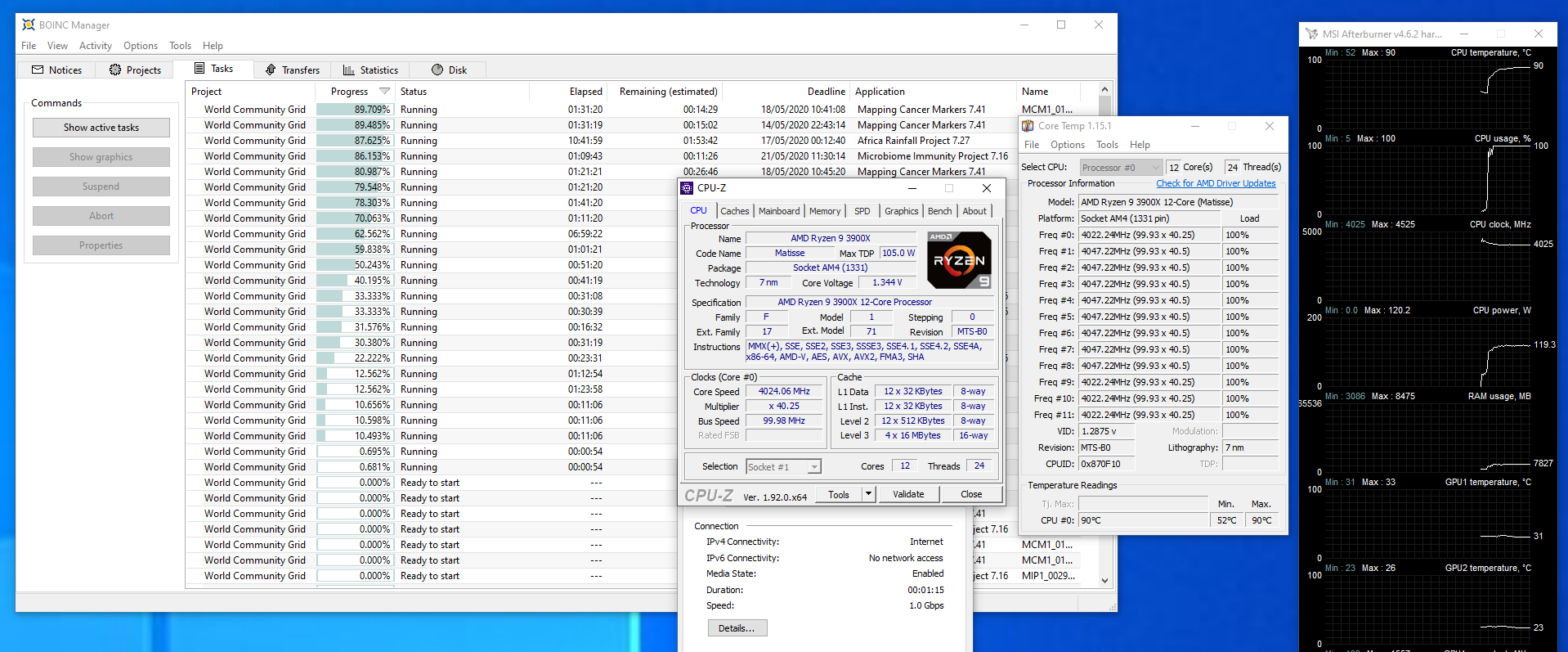Select the task at 22.222% progress

tap(432, 358)
